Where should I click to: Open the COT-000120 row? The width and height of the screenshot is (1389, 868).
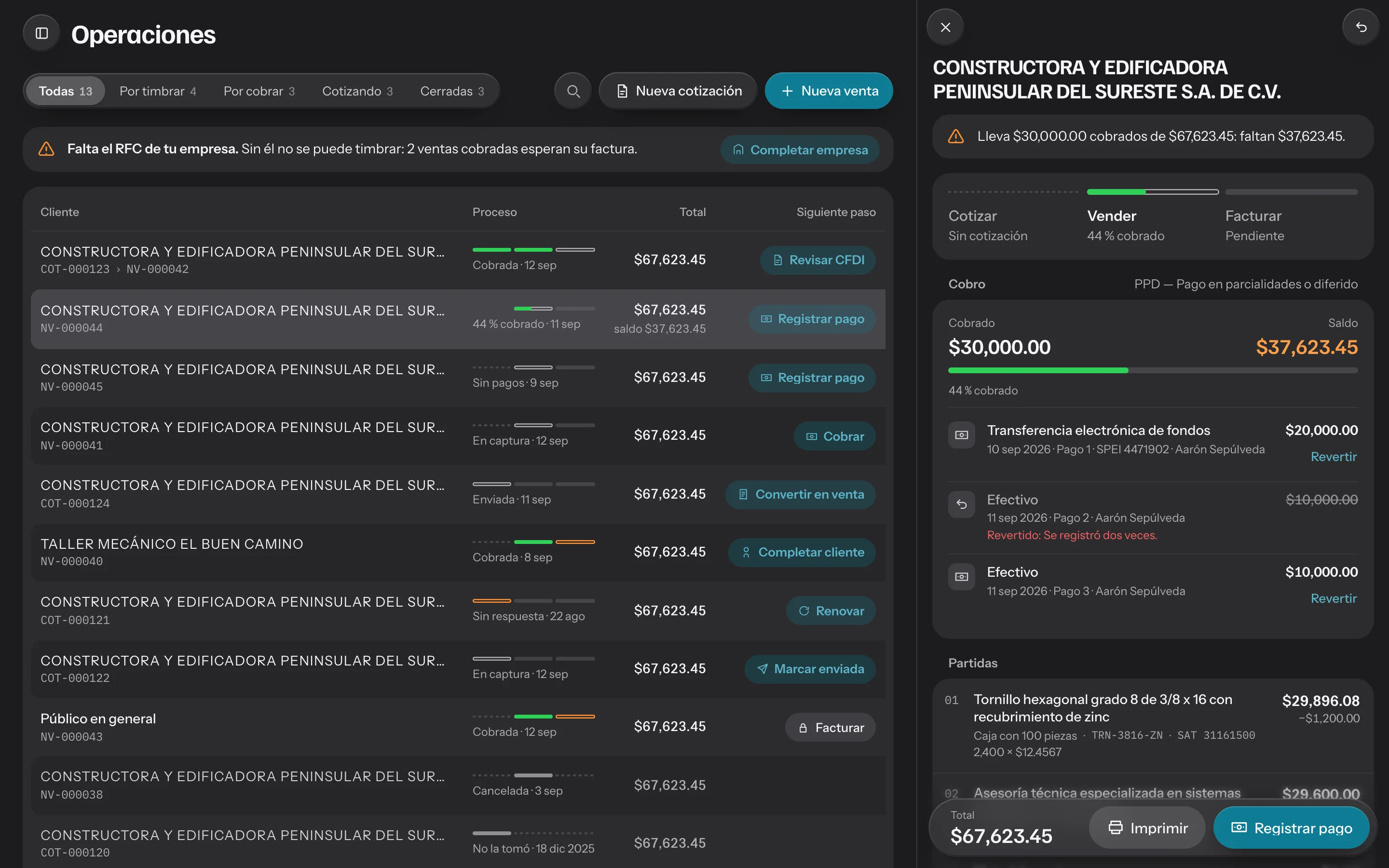pos(458,843)
